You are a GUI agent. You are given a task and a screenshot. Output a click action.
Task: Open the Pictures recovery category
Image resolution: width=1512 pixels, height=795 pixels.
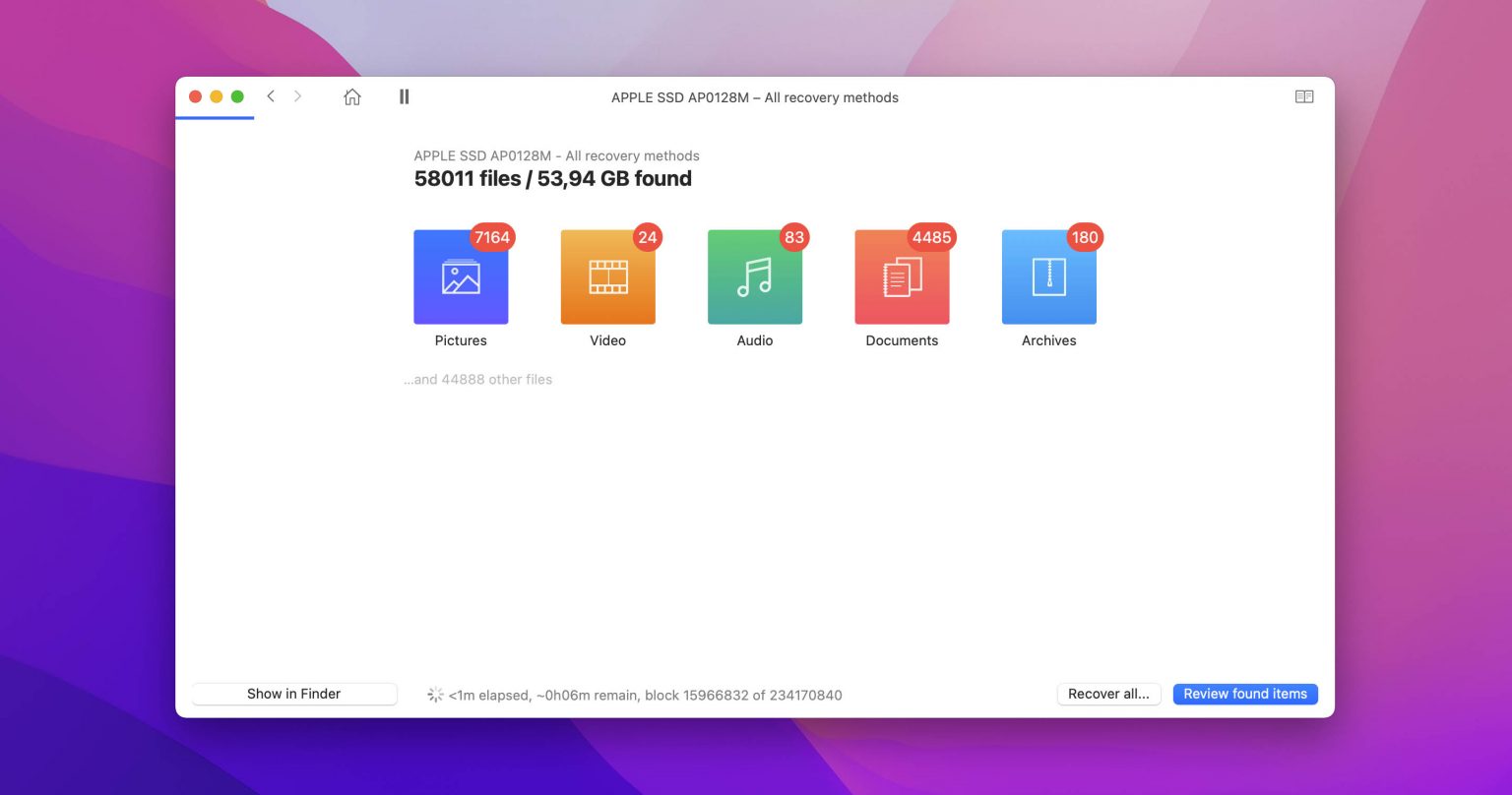461,276
